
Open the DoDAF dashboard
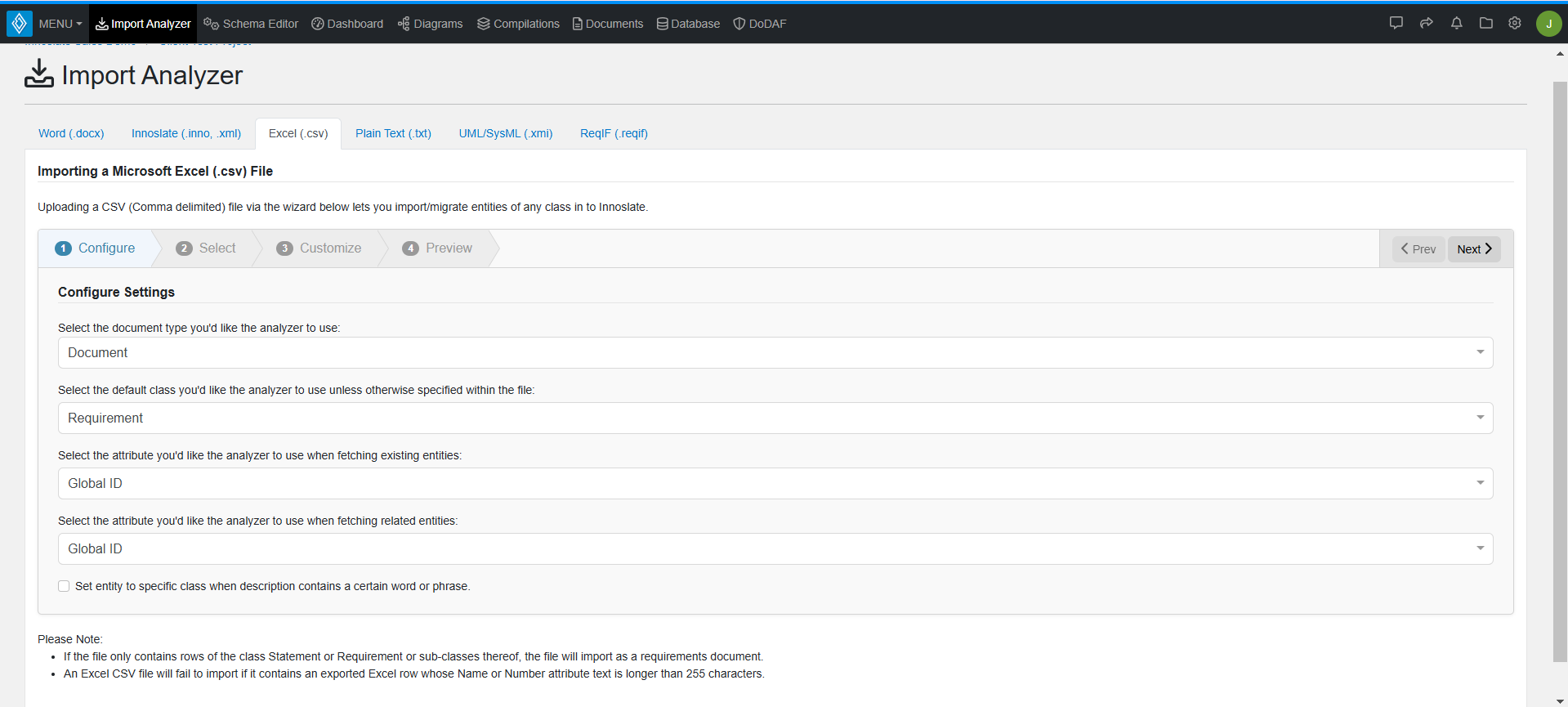pos(760,24)
